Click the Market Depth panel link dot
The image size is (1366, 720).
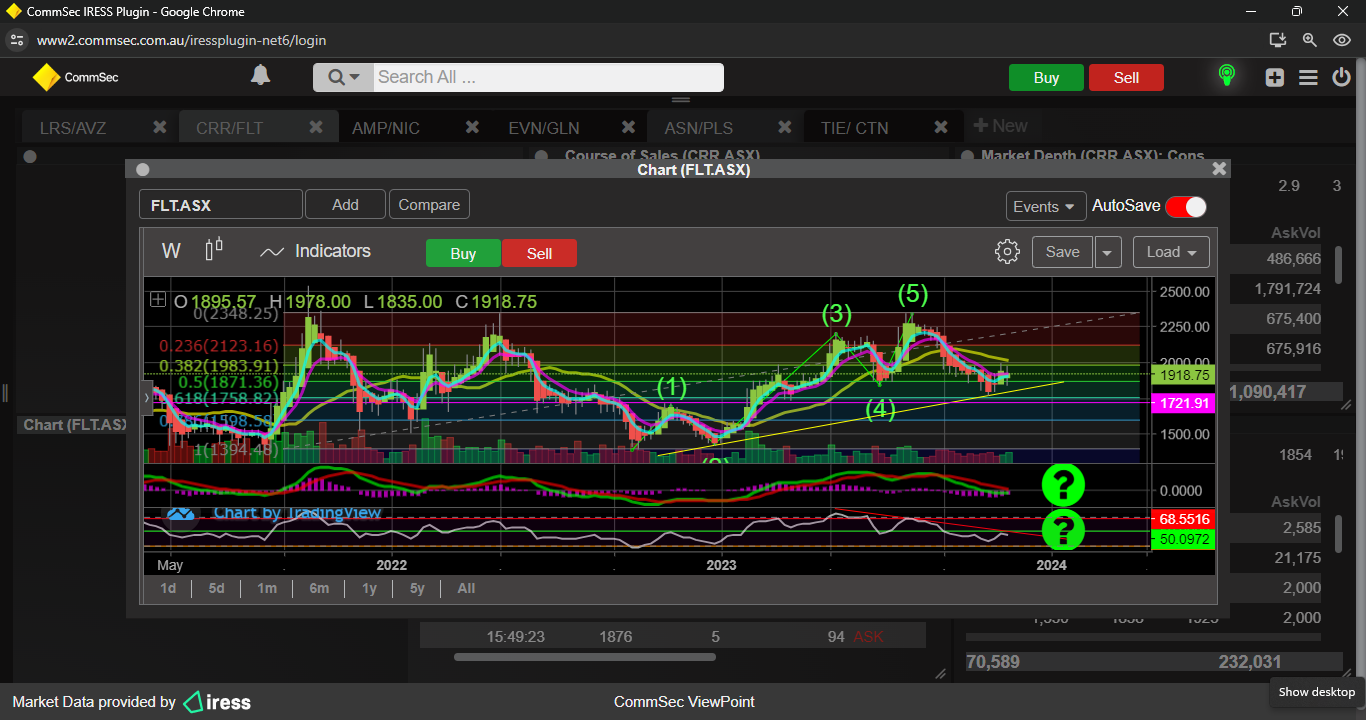click(967, 156)
